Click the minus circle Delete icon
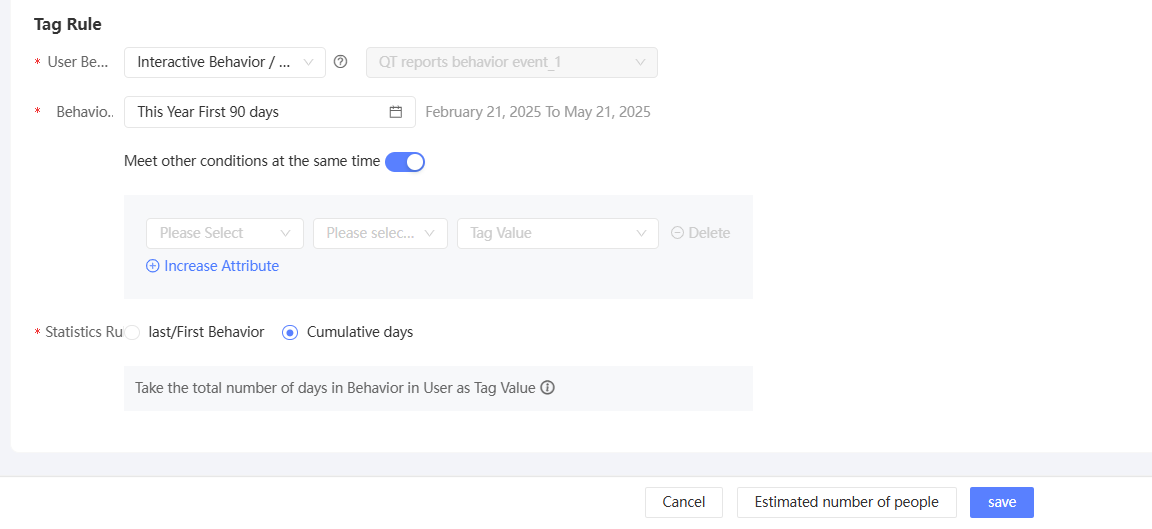This screenshot has height=529, width=1152. pyautogui.click(x=677, y=233)
